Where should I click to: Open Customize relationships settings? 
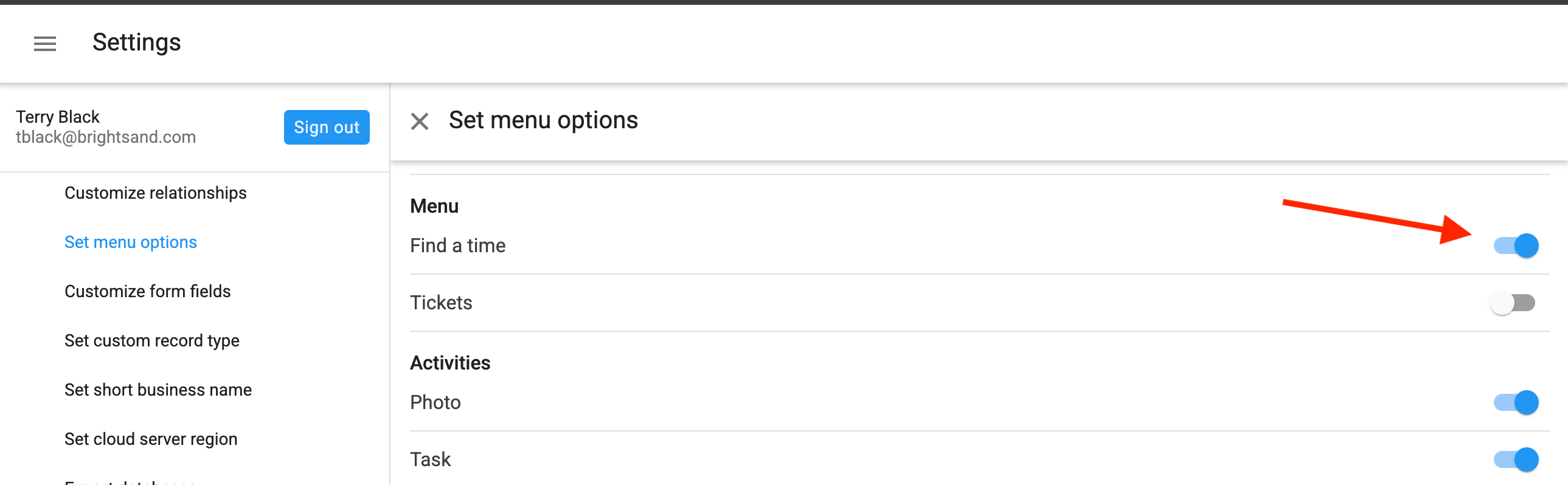click(155, 193)
